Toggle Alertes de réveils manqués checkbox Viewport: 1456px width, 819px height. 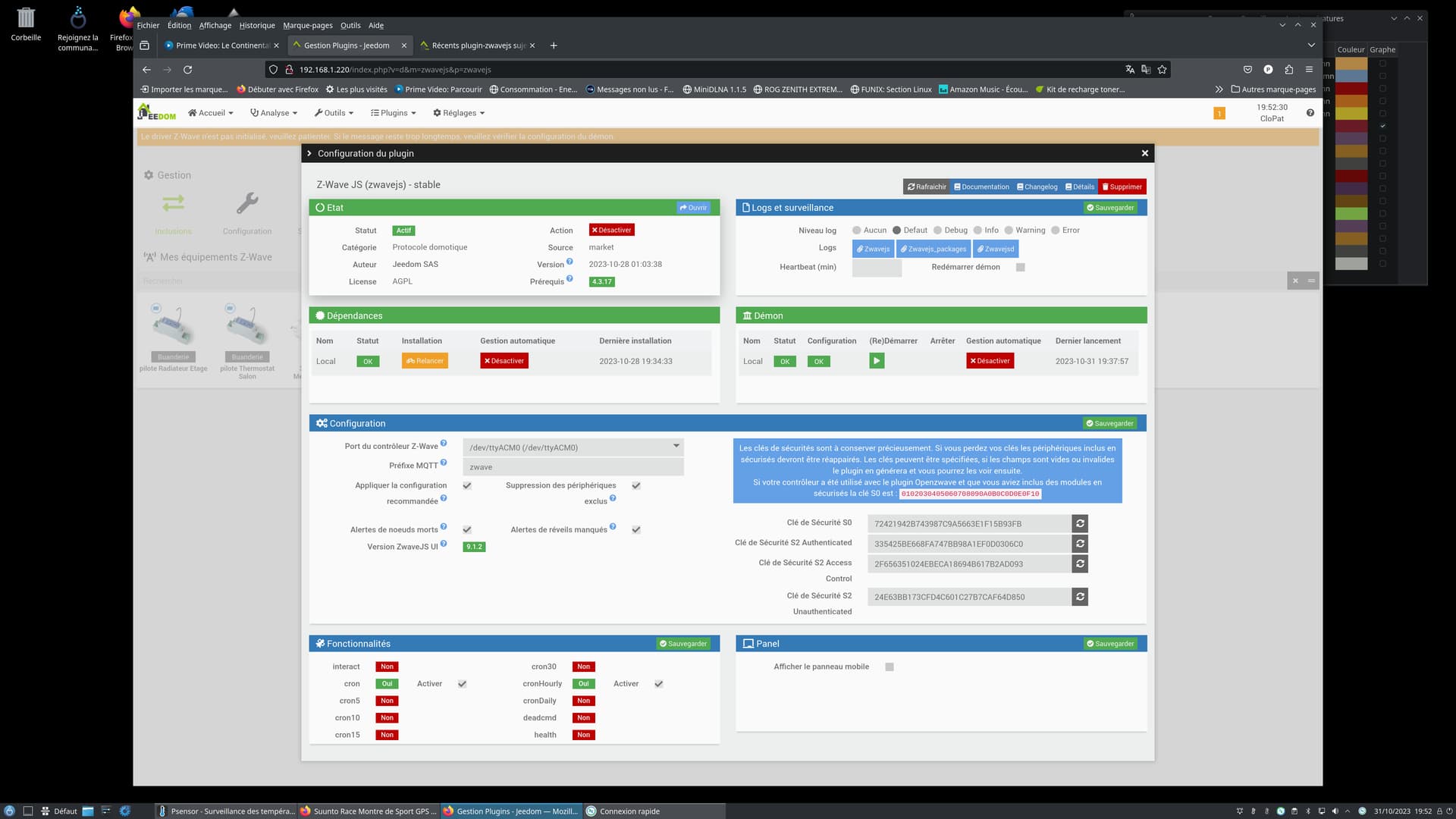(x=636, y=529)
